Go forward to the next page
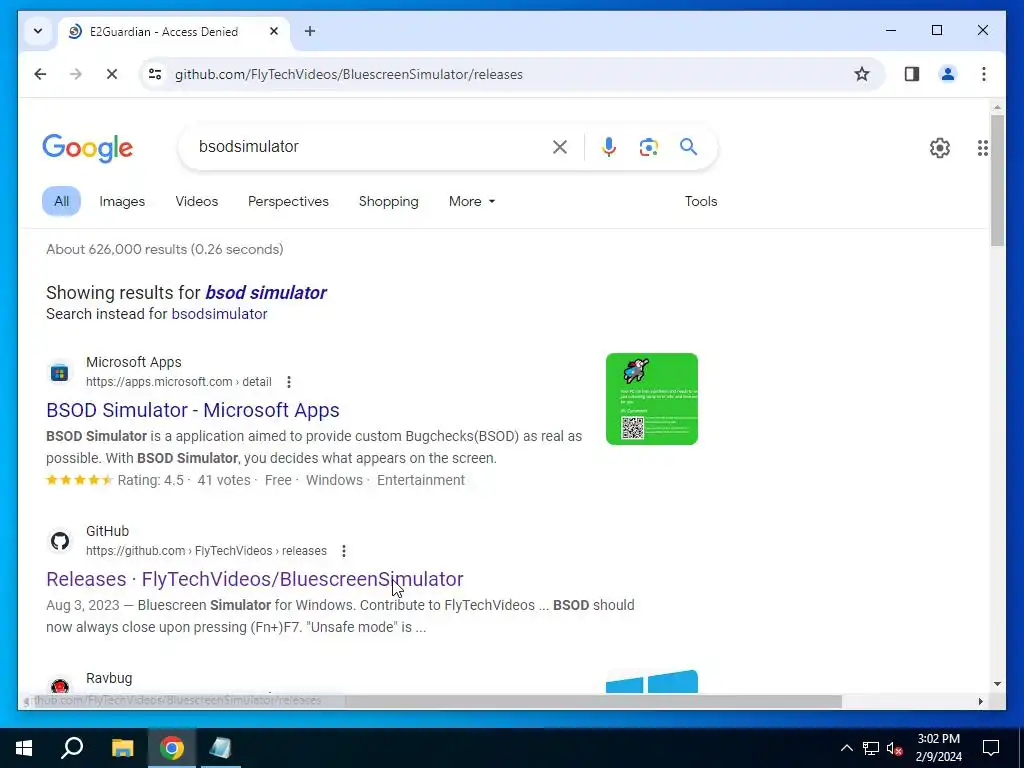1024x768 pixels. point(76,74)
